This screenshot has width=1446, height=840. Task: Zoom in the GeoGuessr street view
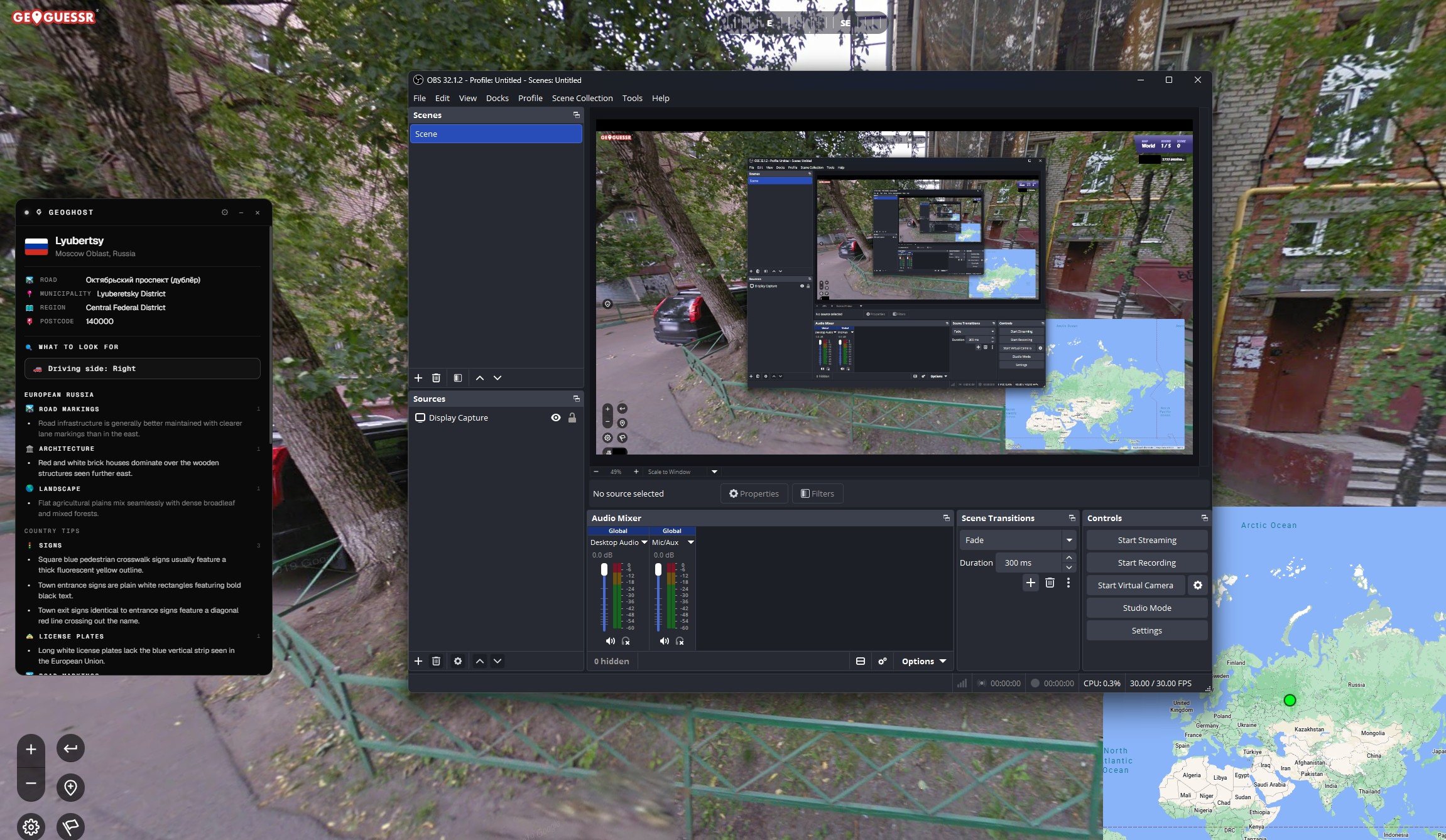tap(31, 750)
